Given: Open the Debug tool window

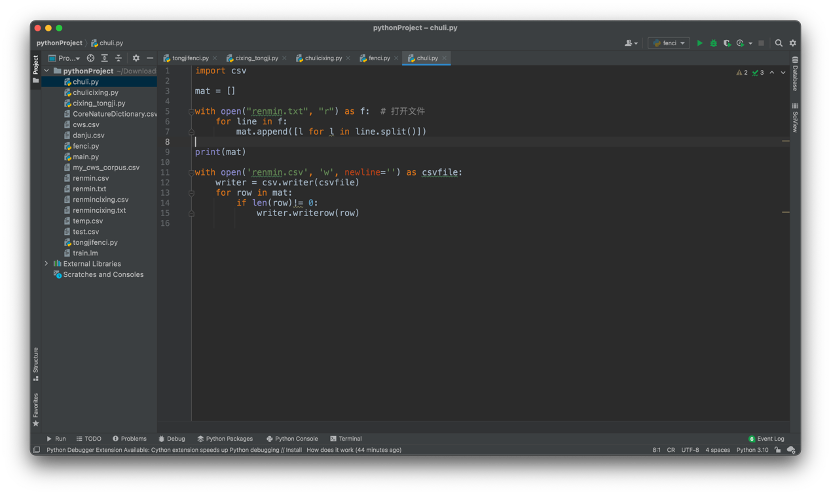Looking at the screenshot, I should (x=172, y=439).
